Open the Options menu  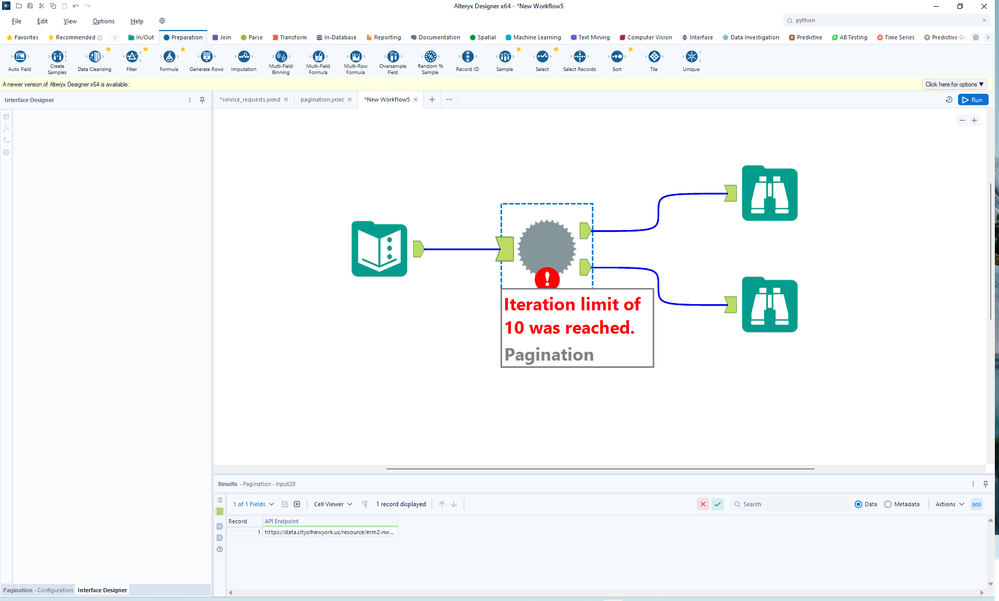[103, 21]
